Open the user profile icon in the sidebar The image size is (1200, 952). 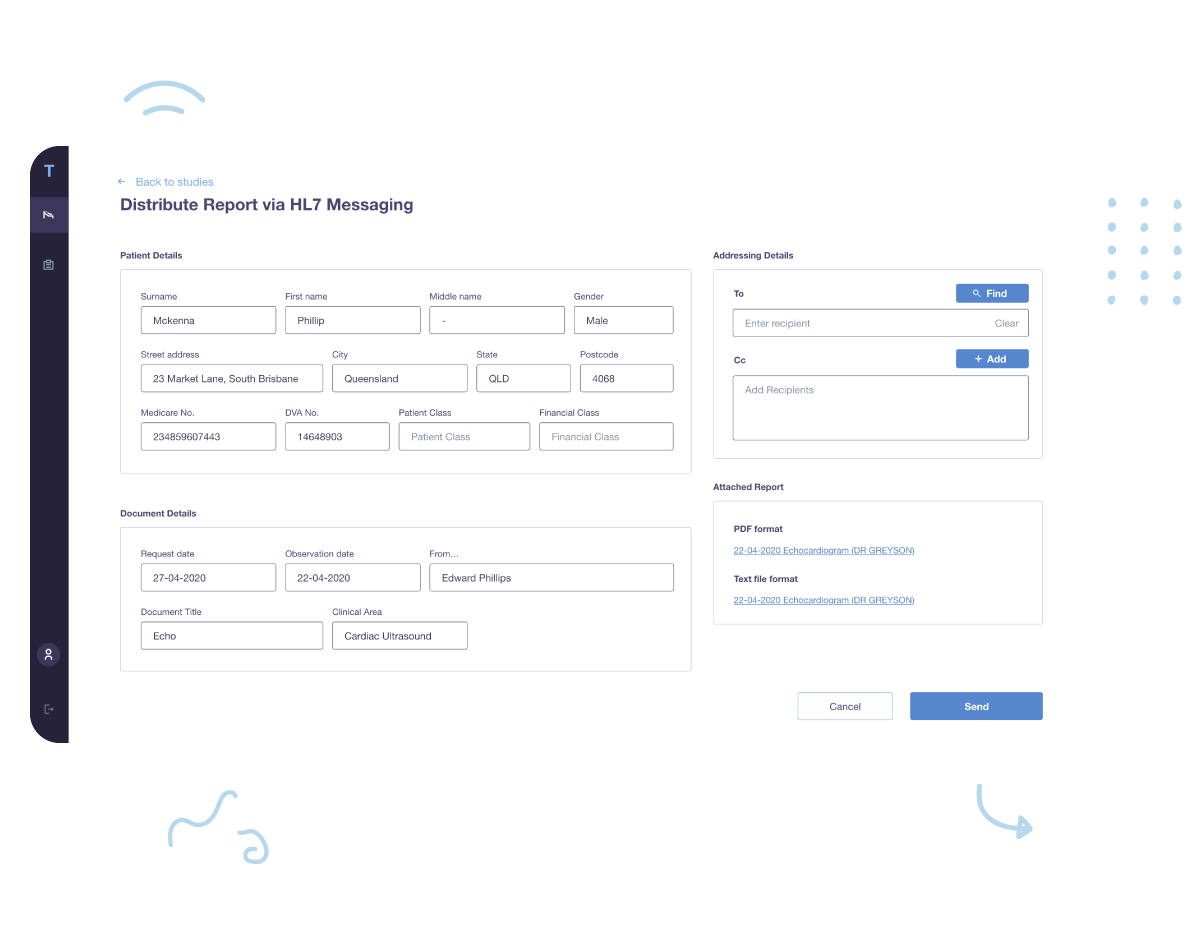coord(49,655)
